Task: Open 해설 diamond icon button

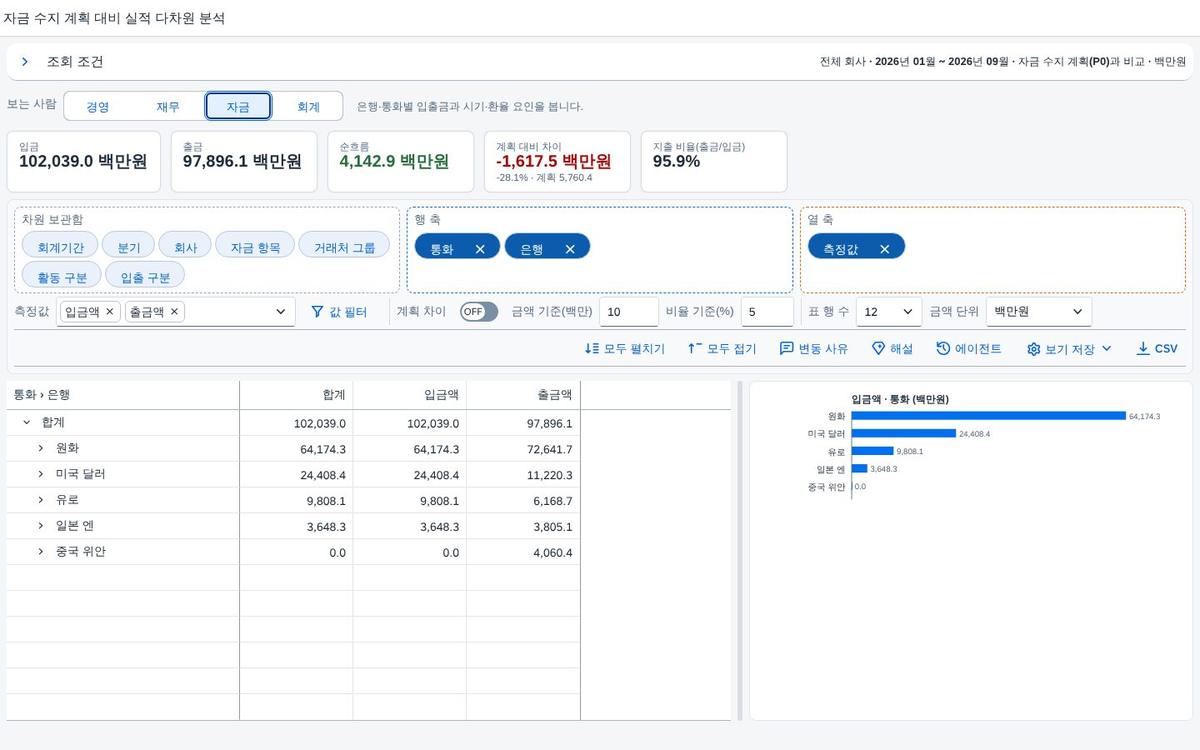Action: pyautogui.click(x=892, y=349)
